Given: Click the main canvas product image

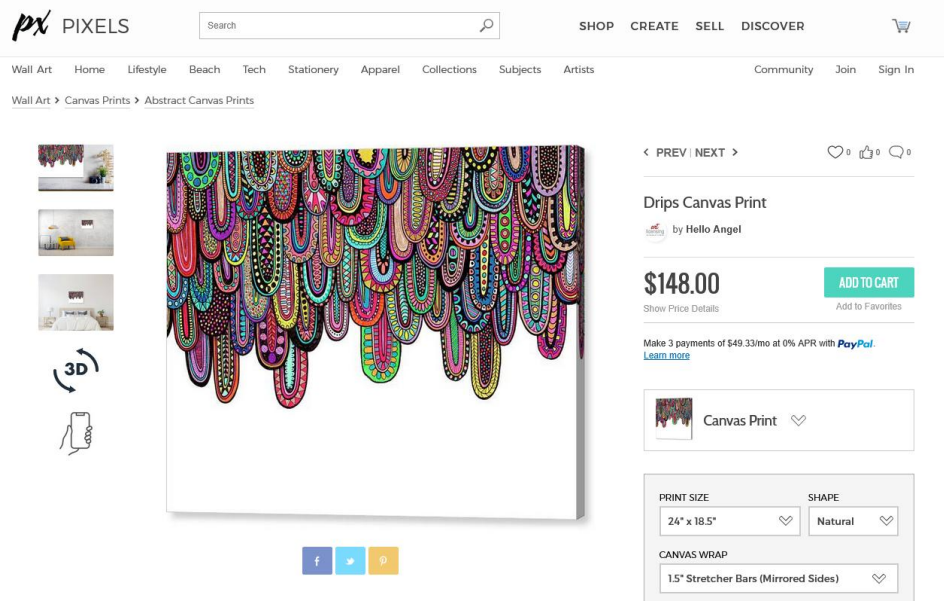Looking at the screenshot, I should (x=376, y=332).
